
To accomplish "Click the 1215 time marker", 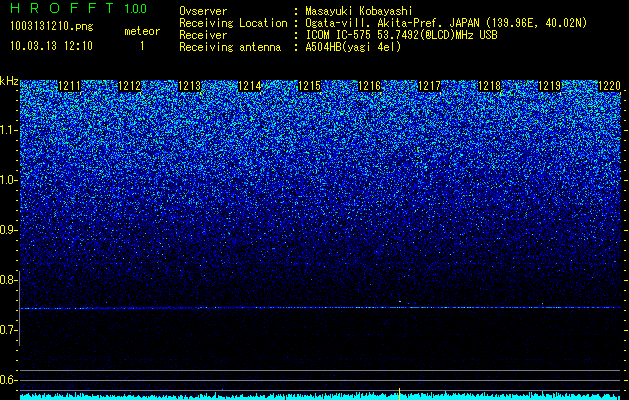I will click(x=310, y=86).
